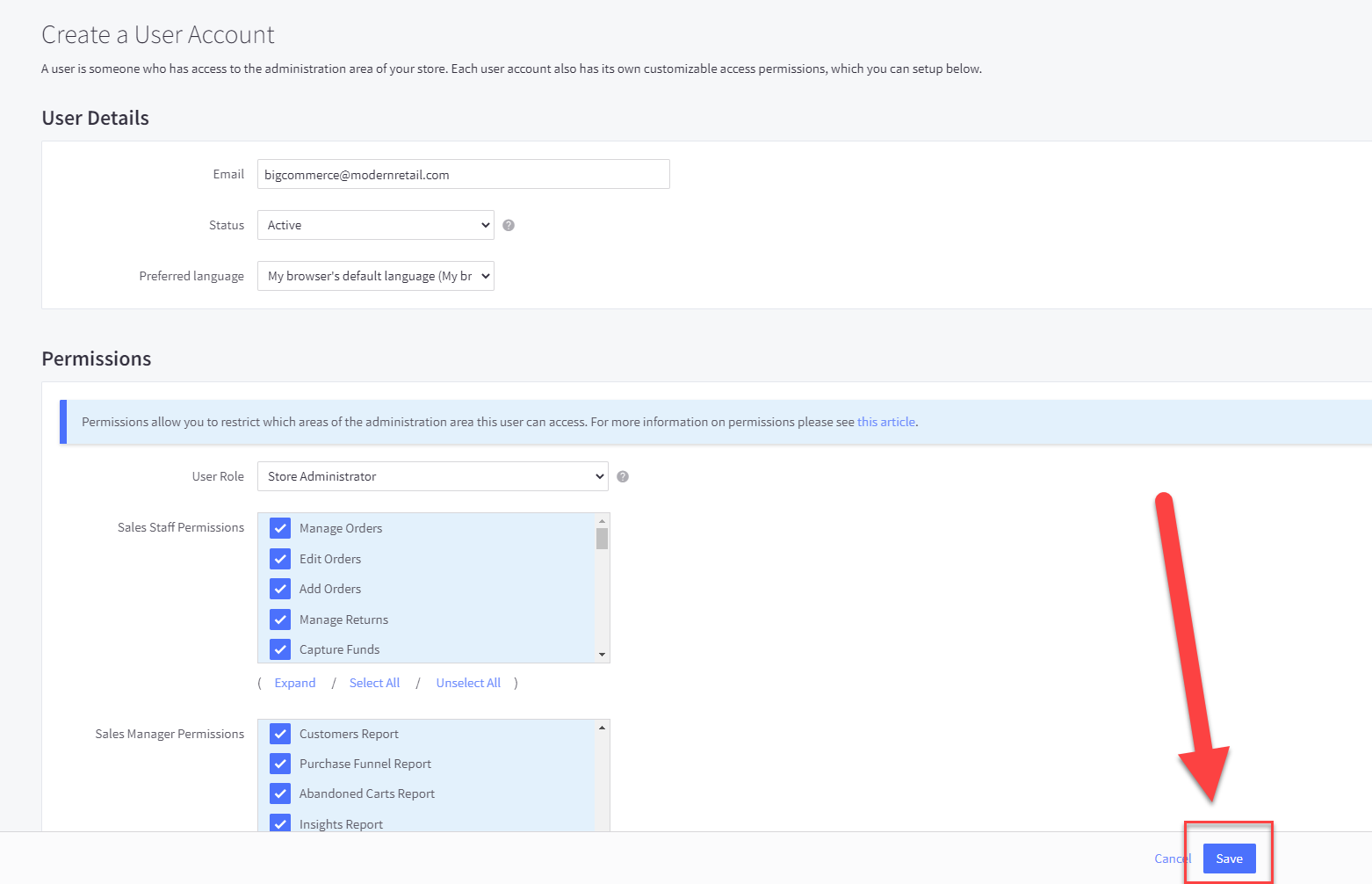1372x884 pixels.
Task: Click the Sales Staff list scroll-down arrow
Action: (x=602, y=654)
